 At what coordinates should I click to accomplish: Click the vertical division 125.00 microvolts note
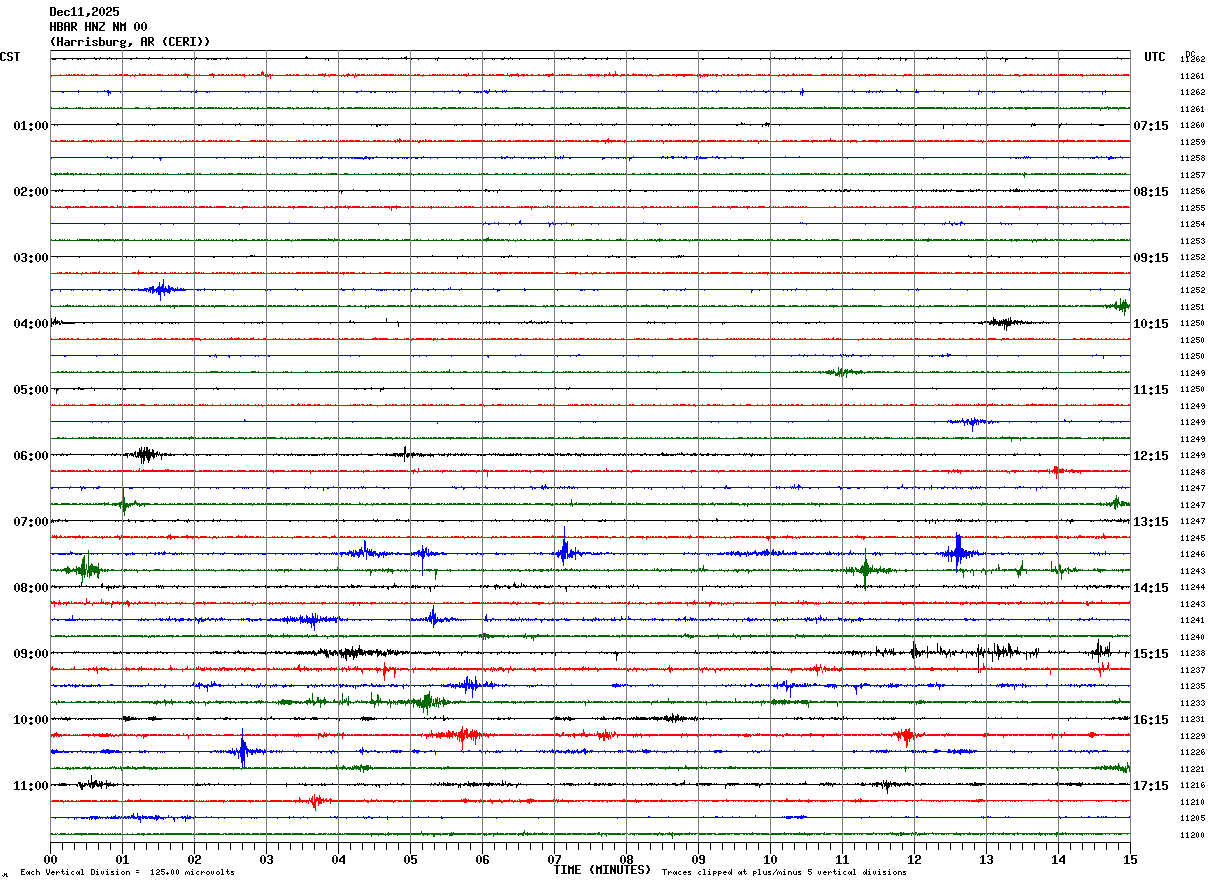[128, 872]
